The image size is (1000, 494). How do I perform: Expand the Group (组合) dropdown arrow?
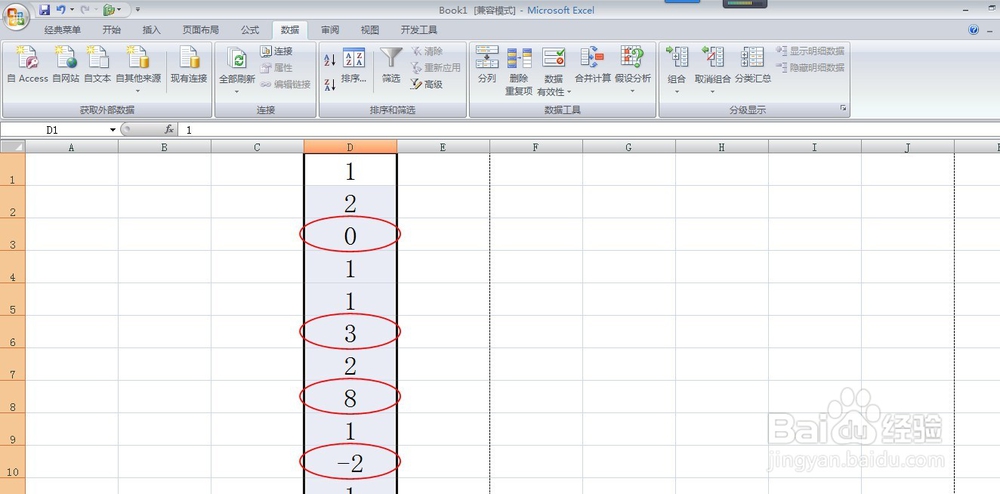coord(677,91)
